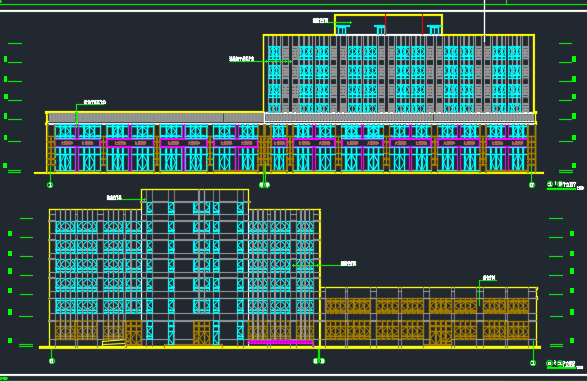Image resolution: width=587 pixels, height=381 pixels.
Task: Click axis bubble 1 under the upper elevation's left end
Action: (x=50, y=185)
